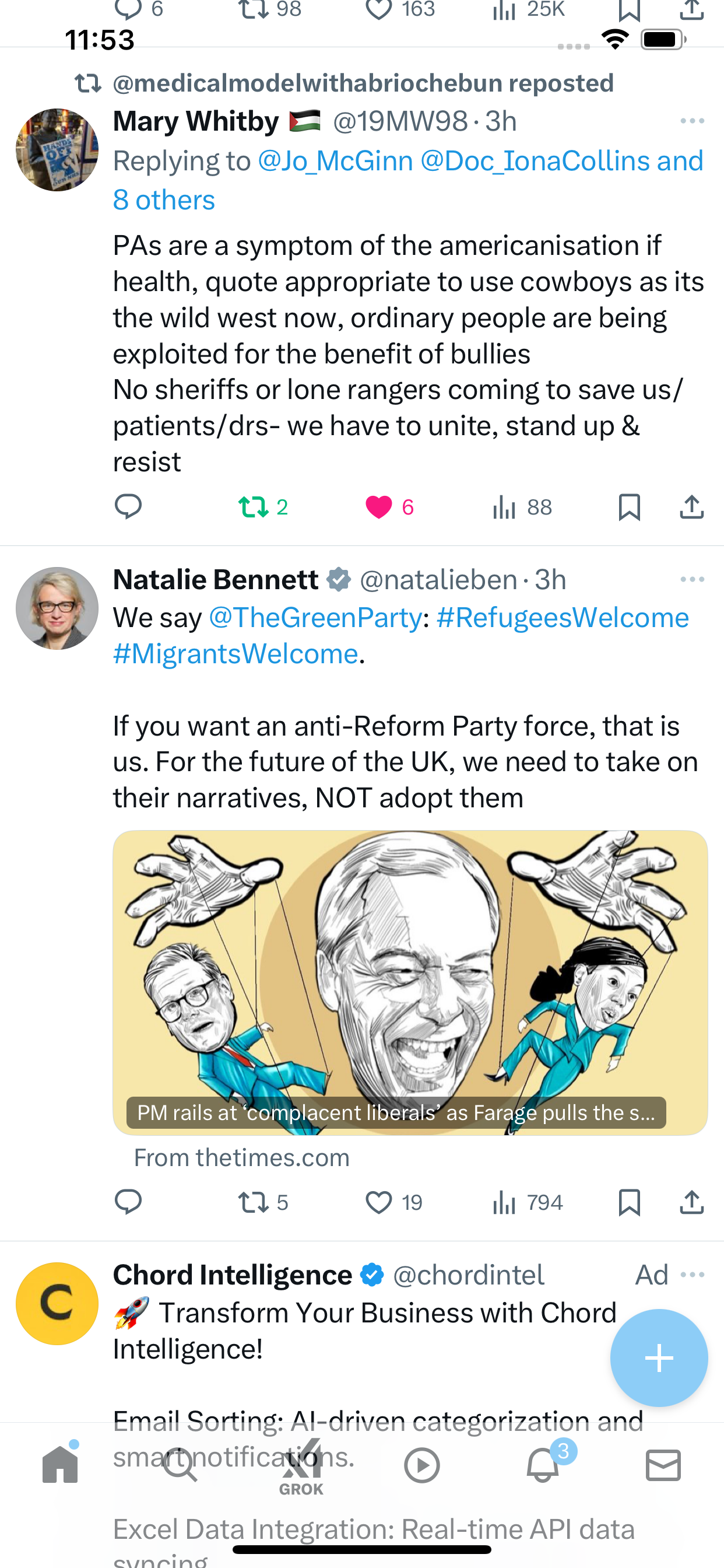Open the Search tab
This screenshot has width=724, height=1568.
pos(181,1465)
